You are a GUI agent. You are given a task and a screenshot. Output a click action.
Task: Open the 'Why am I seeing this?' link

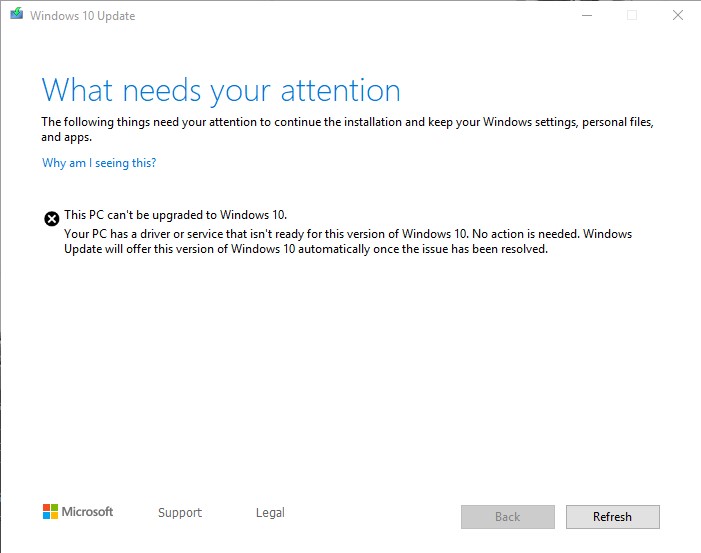99,163
